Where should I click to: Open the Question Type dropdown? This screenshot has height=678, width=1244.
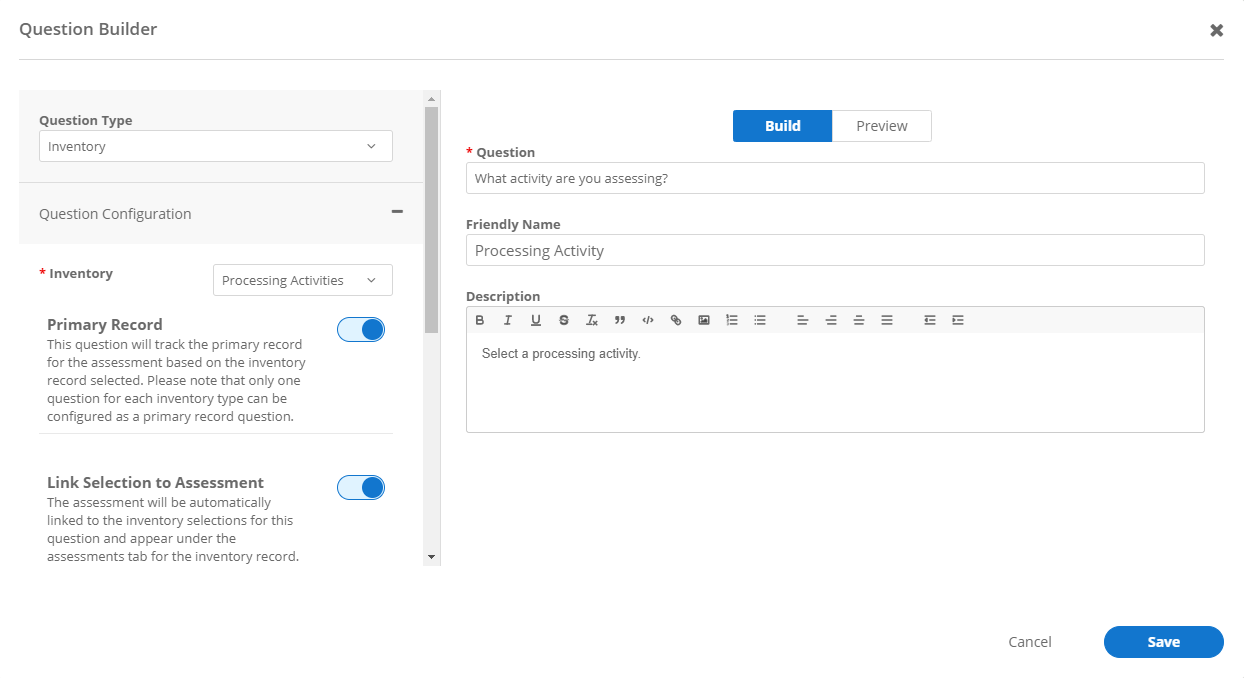pos(216,146)
